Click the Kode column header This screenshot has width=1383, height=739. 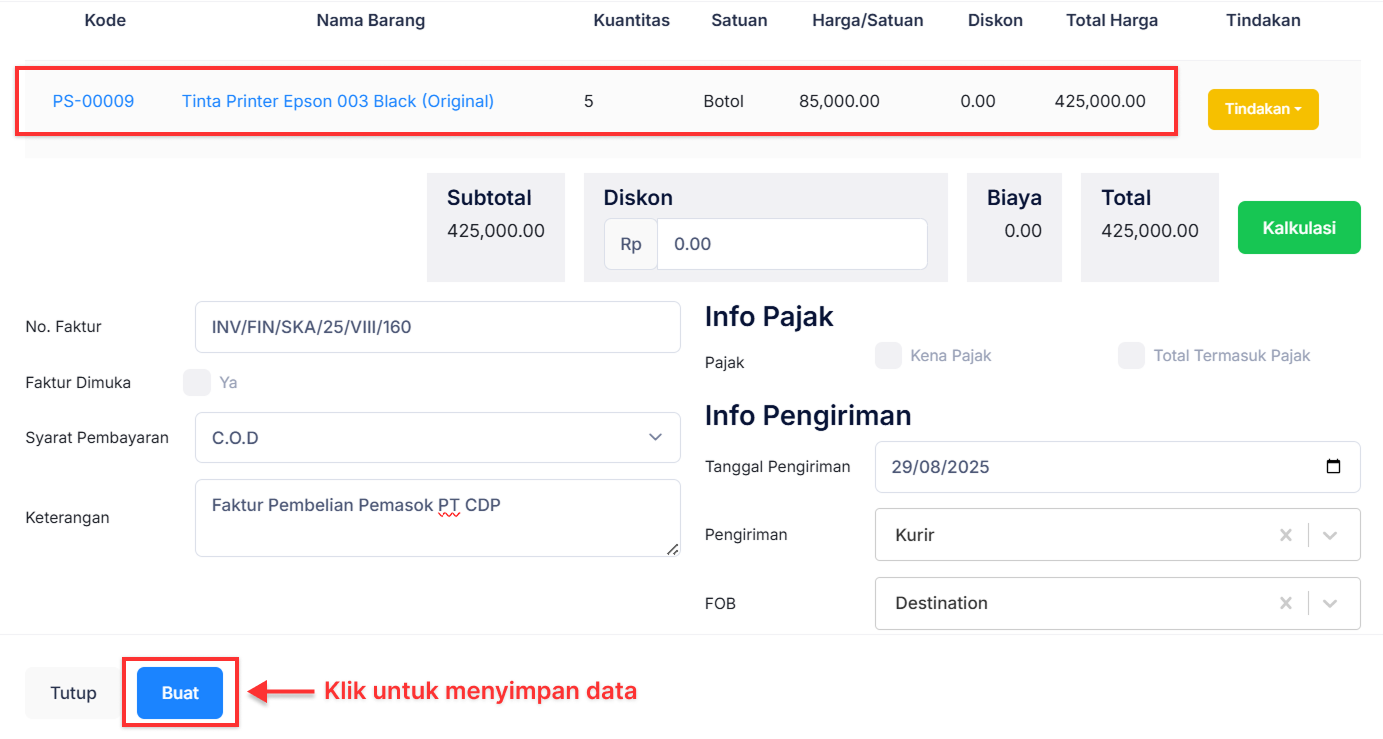[x=104, y=19]
